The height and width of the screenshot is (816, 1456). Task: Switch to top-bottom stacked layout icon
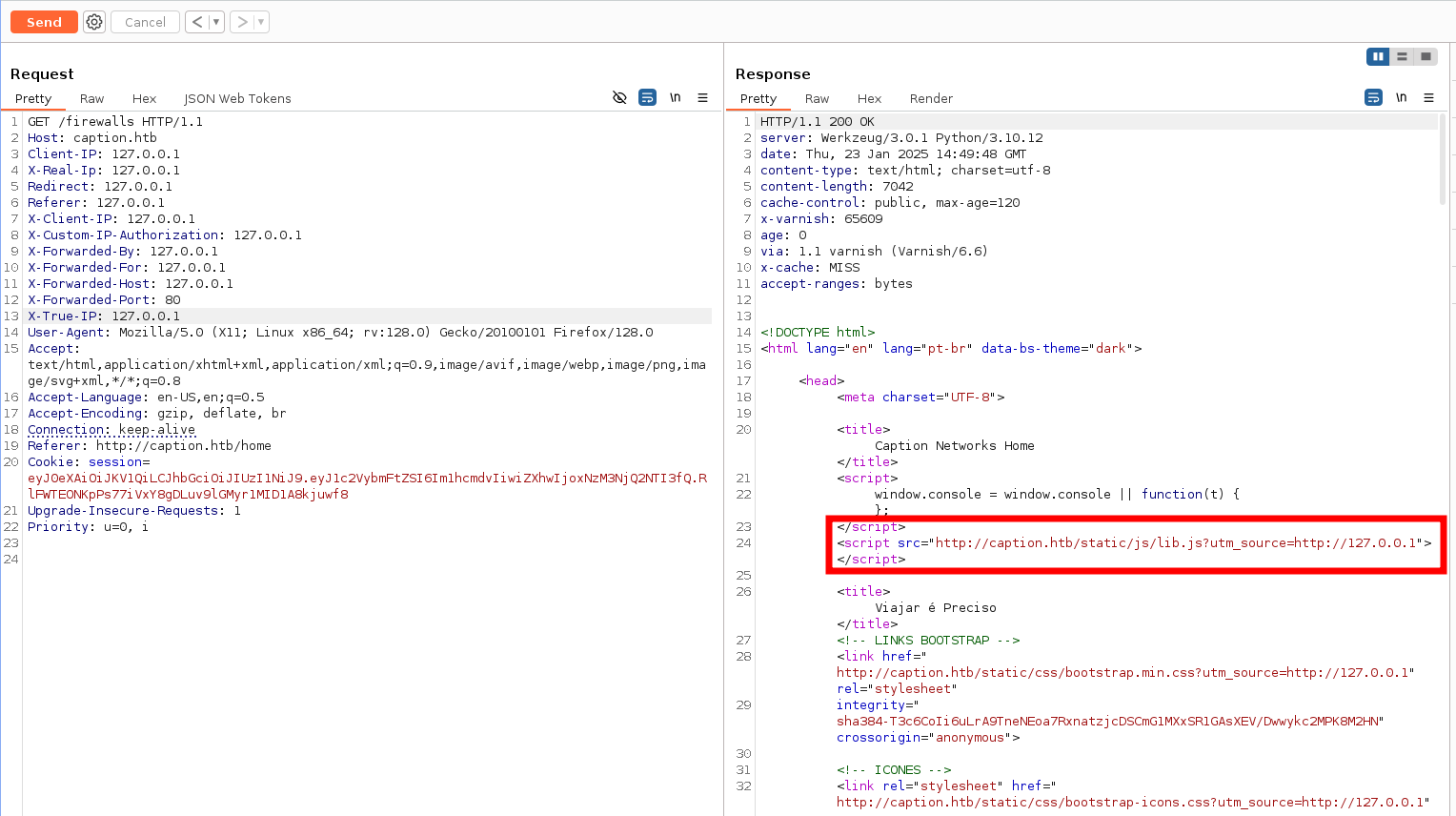pyautogui.click(x=1402, y=57)
